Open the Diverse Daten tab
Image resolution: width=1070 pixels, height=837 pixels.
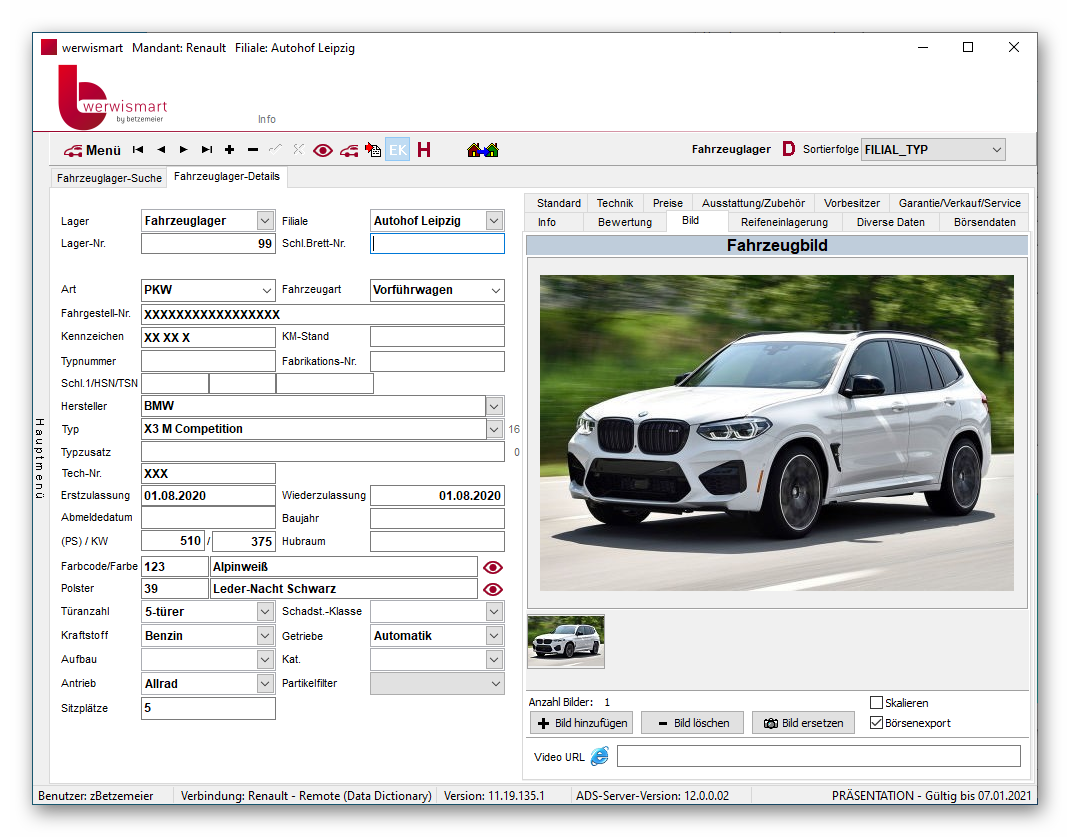pyautogui.click(x=891, y=222)
